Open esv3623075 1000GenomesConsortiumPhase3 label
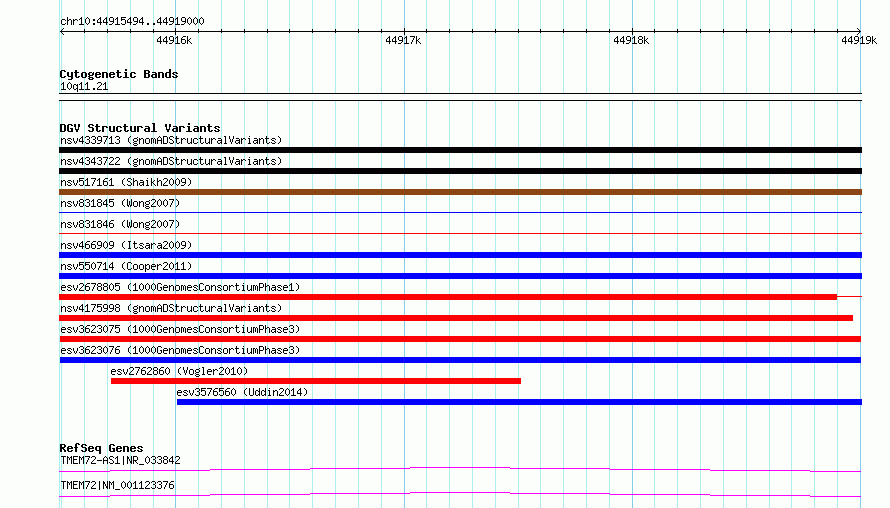The height and width of the screenshot is (508, 890). point(180,329)
